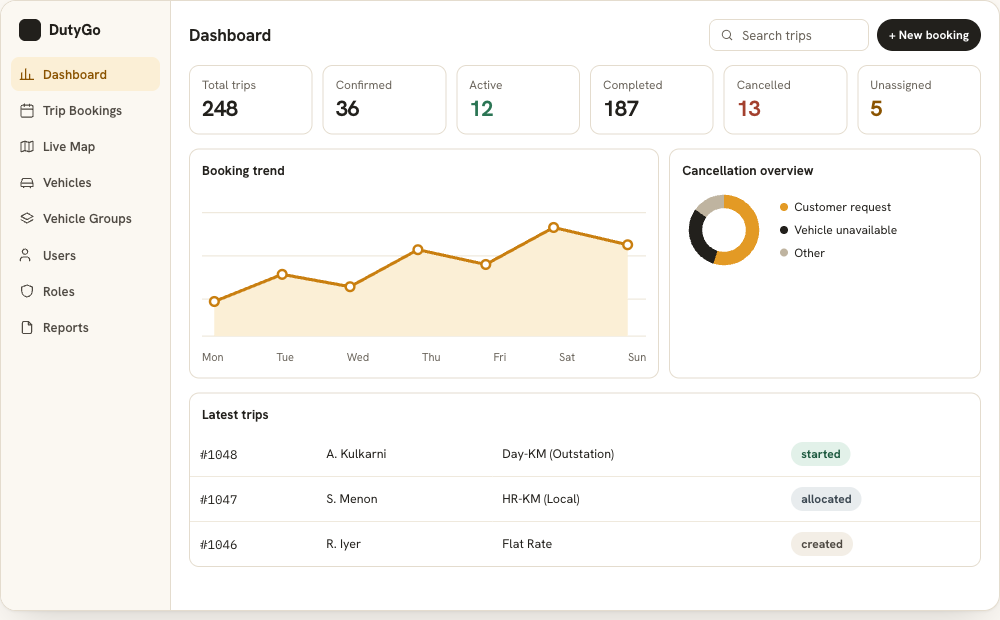1000x620 pixels.
Task: Click passenger name S. Menon
Action: [x=352, y=499]
